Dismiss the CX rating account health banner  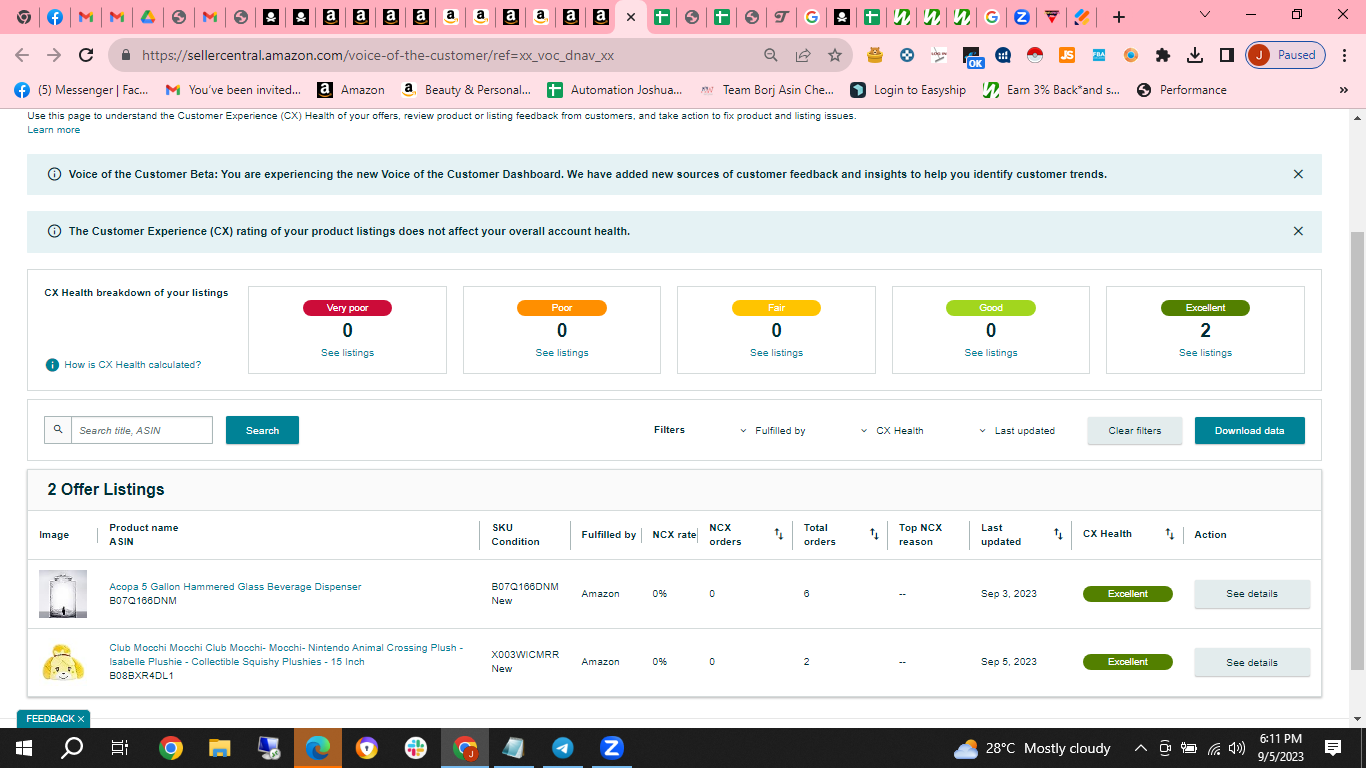1298,231
